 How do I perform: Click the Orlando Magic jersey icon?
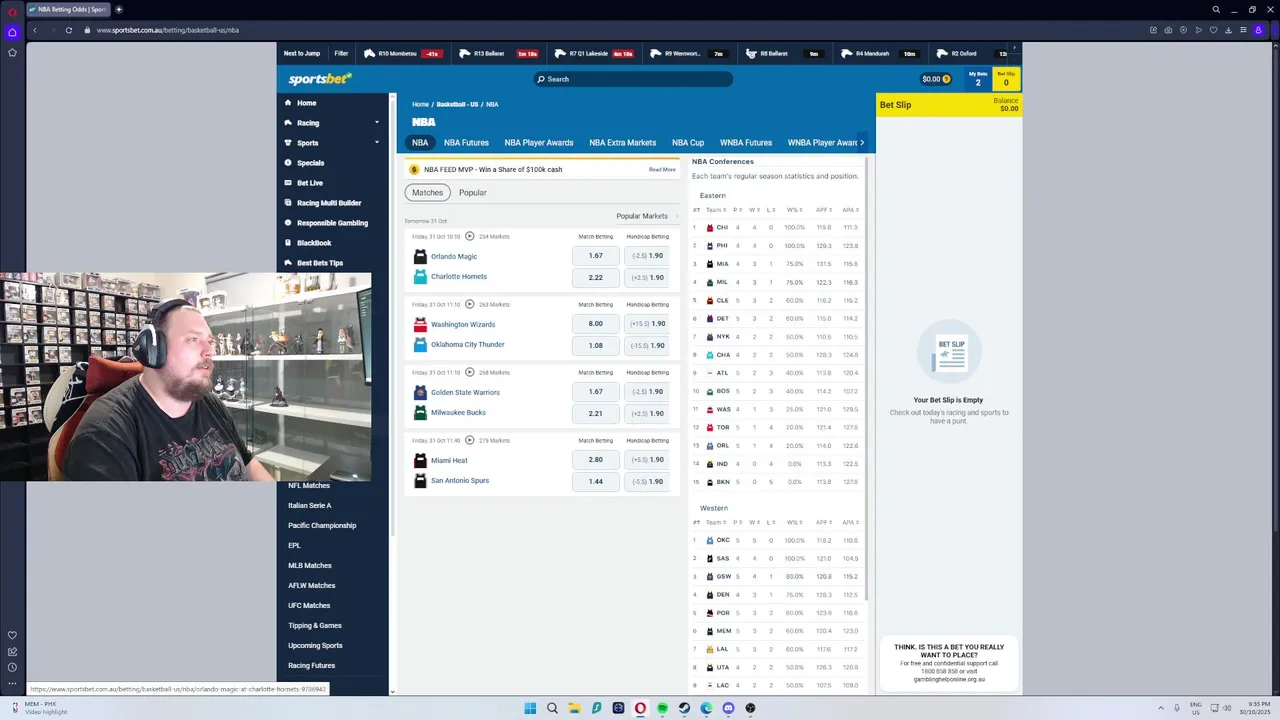[420, 256]
